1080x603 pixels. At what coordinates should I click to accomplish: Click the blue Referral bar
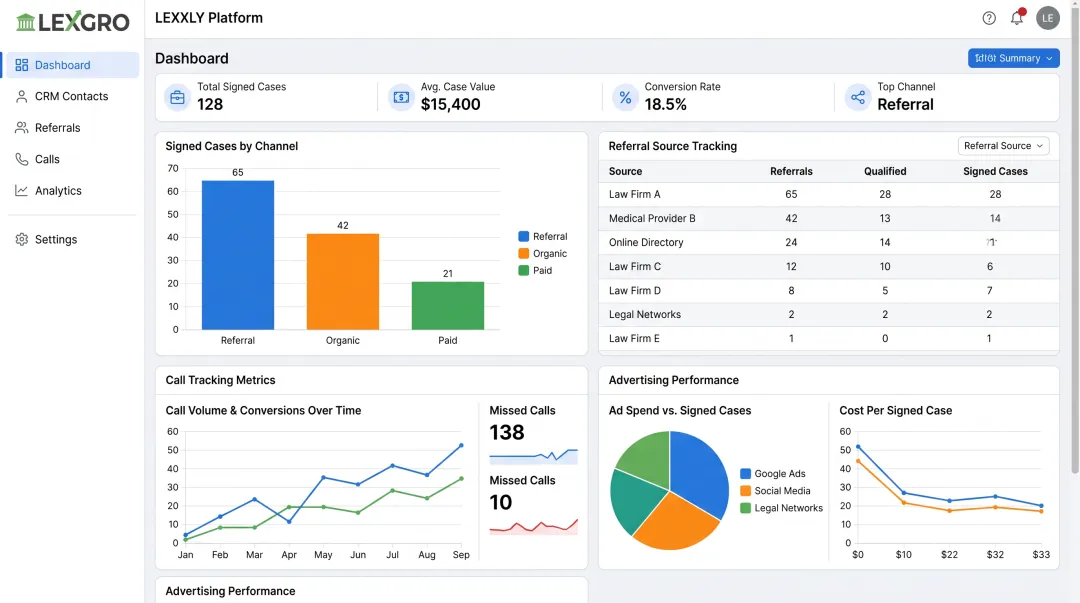pos(238,255)
